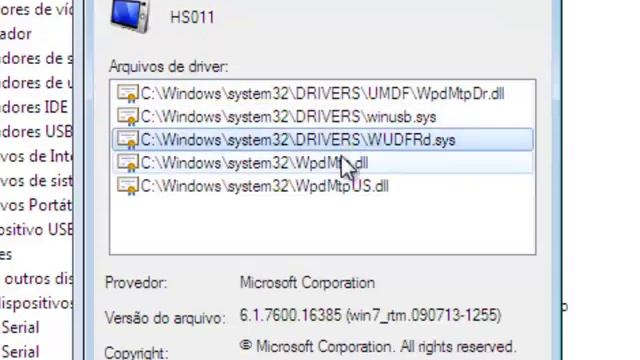This screenshot has height=360, width=640.
Task: Select the 'outros dis' Device Manager entry
Action: tap(38, 279)
